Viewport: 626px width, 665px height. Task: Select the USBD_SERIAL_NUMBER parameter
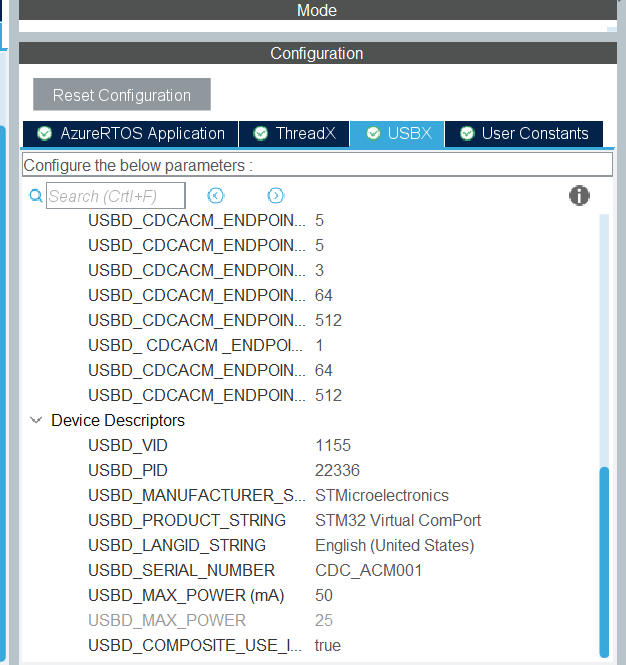[182, 570]
